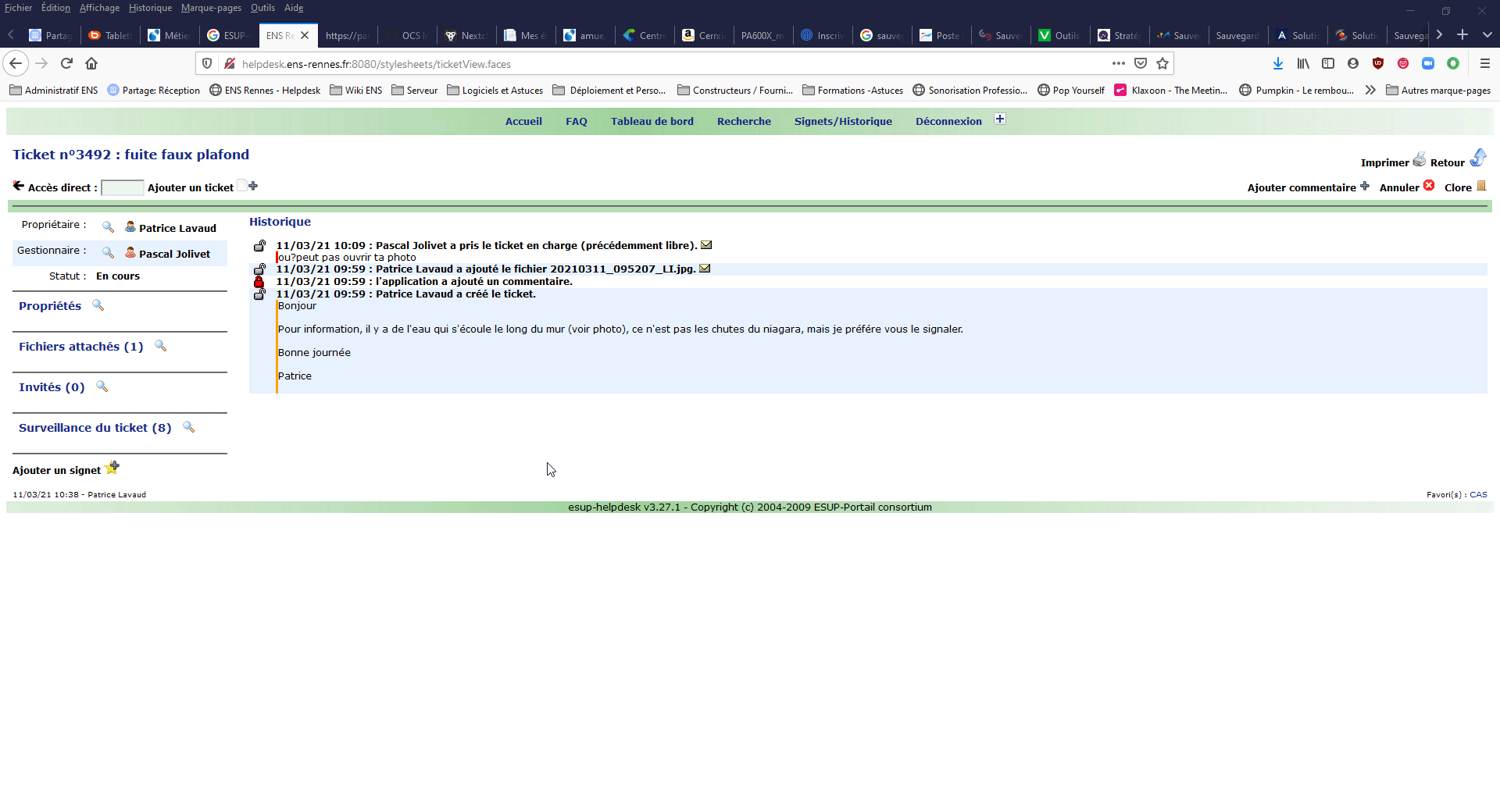This screenshot has width=1500, height=812.
Task: Click the Ajouter un signet star icon
Action: pyautogui.click(x=112, y=468)
